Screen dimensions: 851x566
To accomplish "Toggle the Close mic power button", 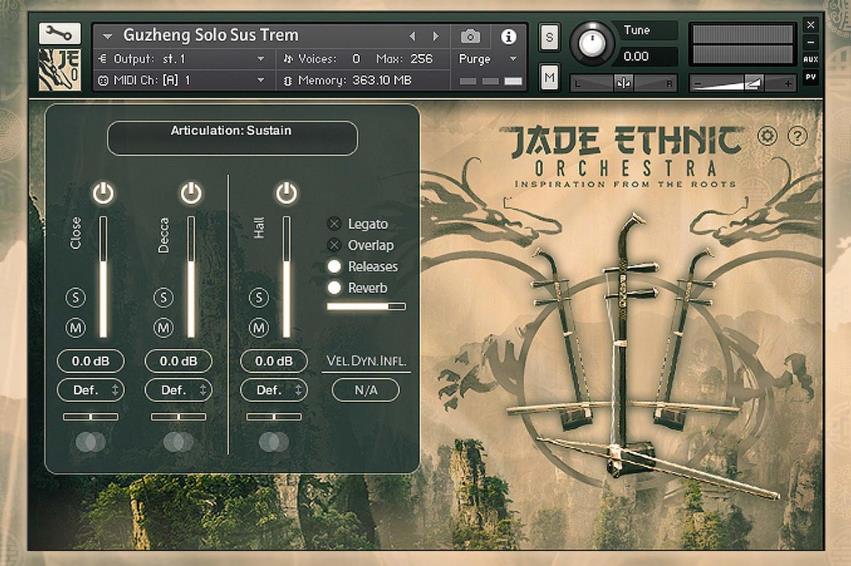I will (103, 193).
